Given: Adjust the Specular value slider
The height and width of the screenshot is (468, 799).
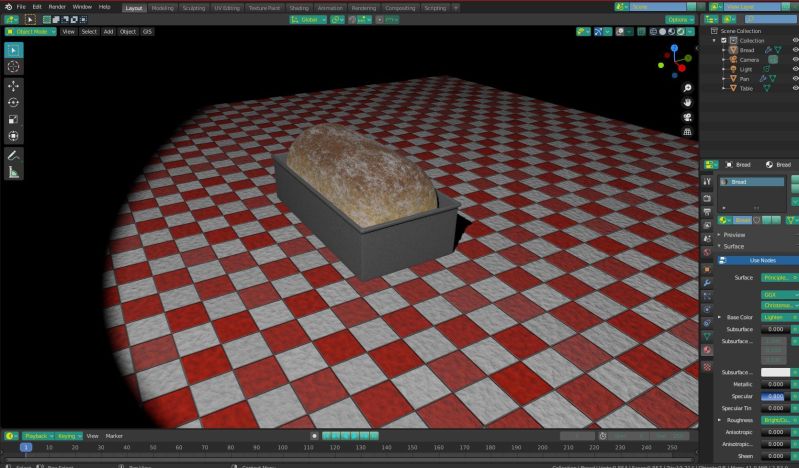Looking at the screenshot, I should point(776,396).
